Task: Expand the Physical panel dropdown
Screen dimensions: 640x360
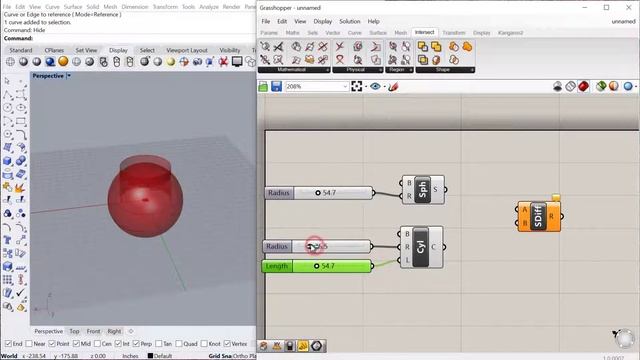Action: [380, 70]
